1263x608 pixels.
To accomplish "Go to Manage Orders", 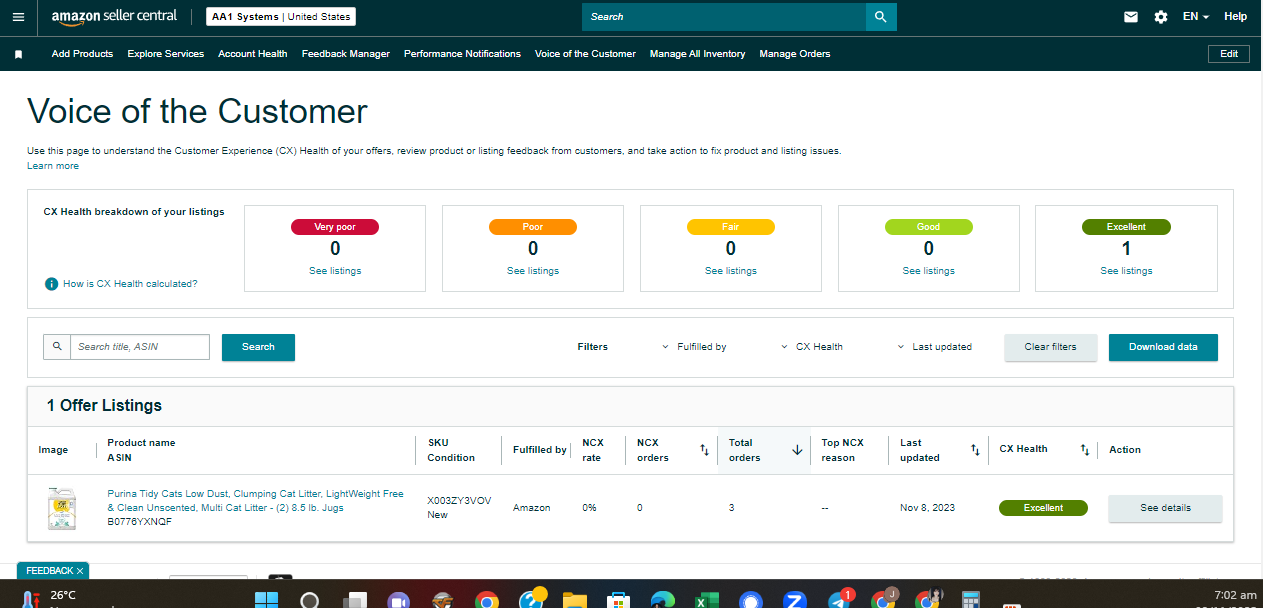I will tap(794, 54).
